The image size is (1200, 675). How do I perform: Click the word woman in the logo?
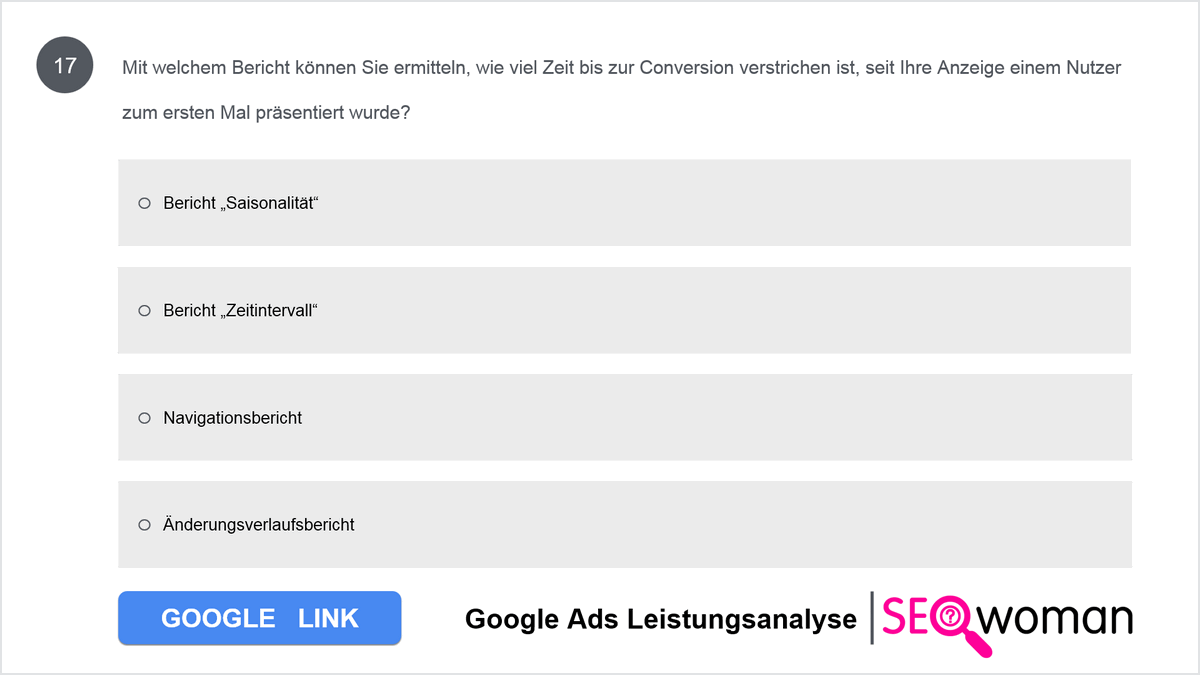1055,619
